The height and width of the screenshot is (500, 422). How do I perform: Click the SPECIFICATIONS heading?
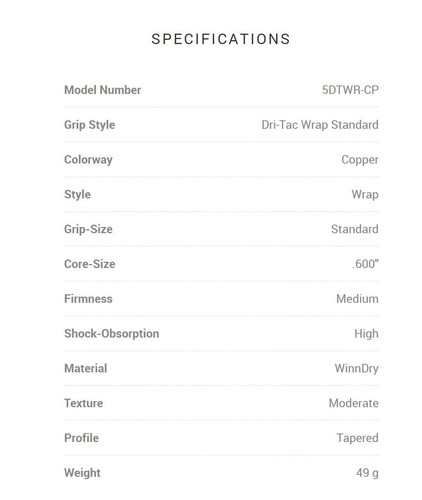pos(221,39)
